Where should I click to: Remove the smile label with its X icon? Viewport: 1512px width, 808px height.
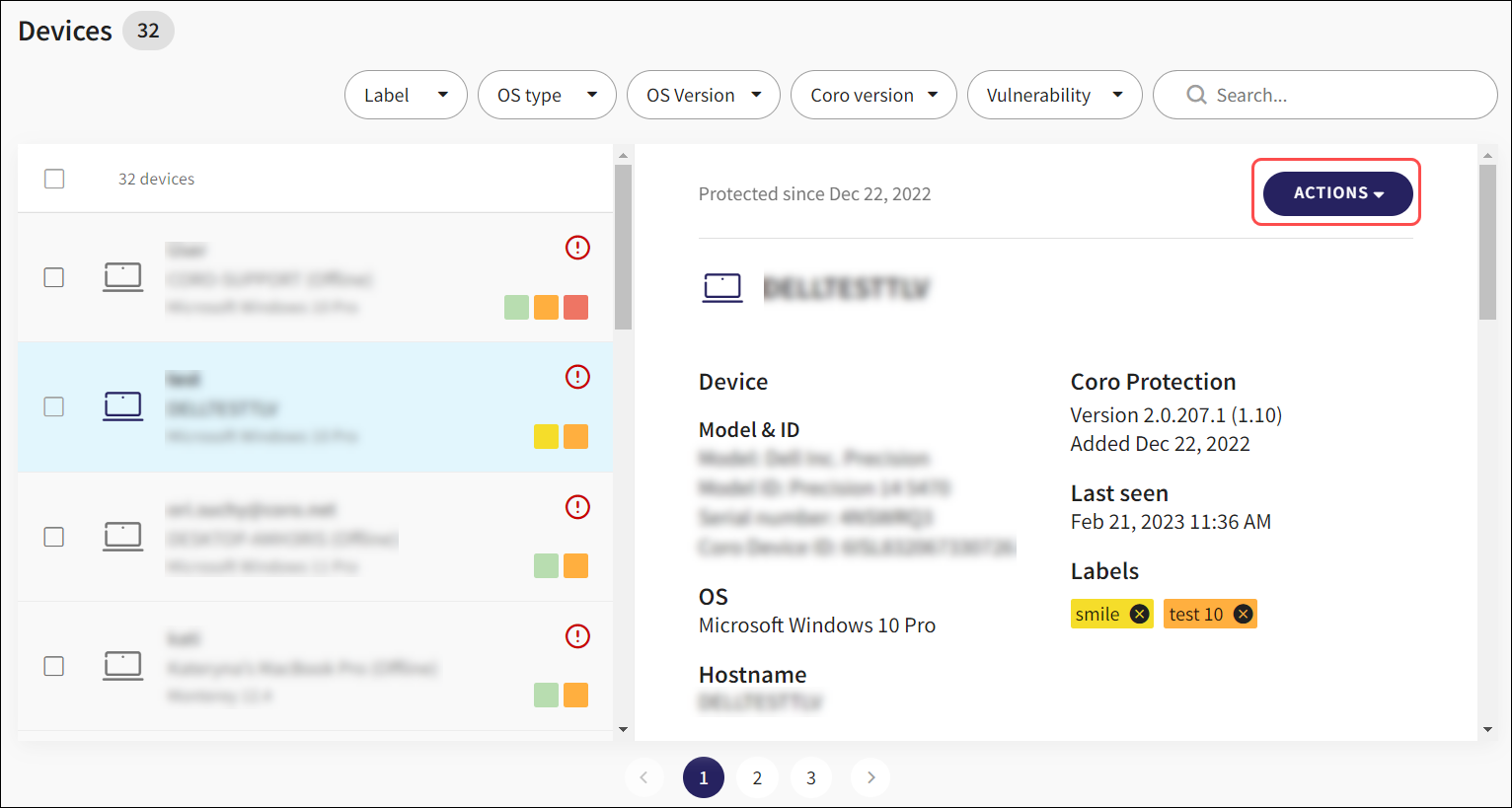point(1139,614)
